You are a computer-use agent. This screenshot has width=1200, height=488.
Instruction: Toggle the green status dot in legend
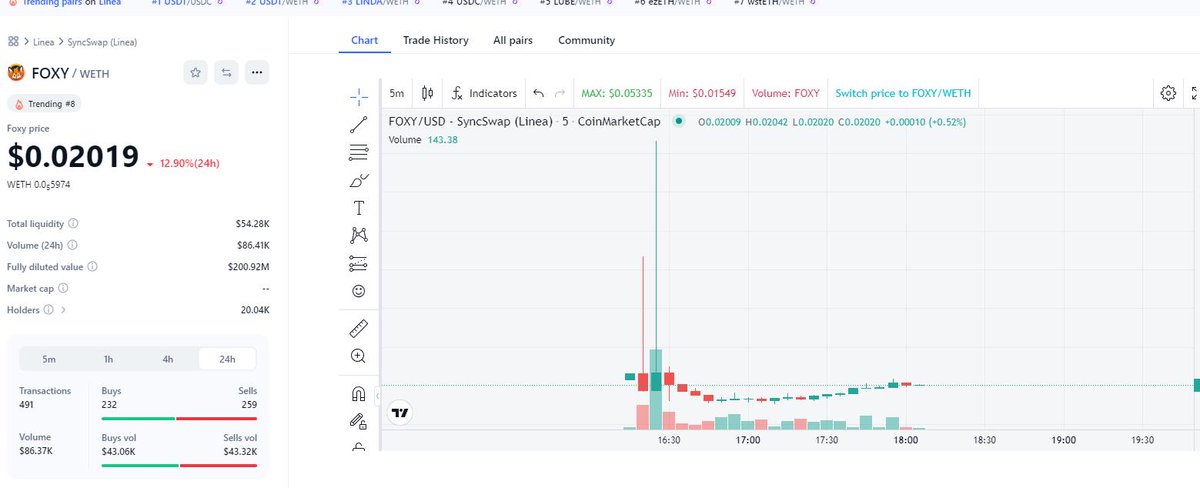point(679,121)
